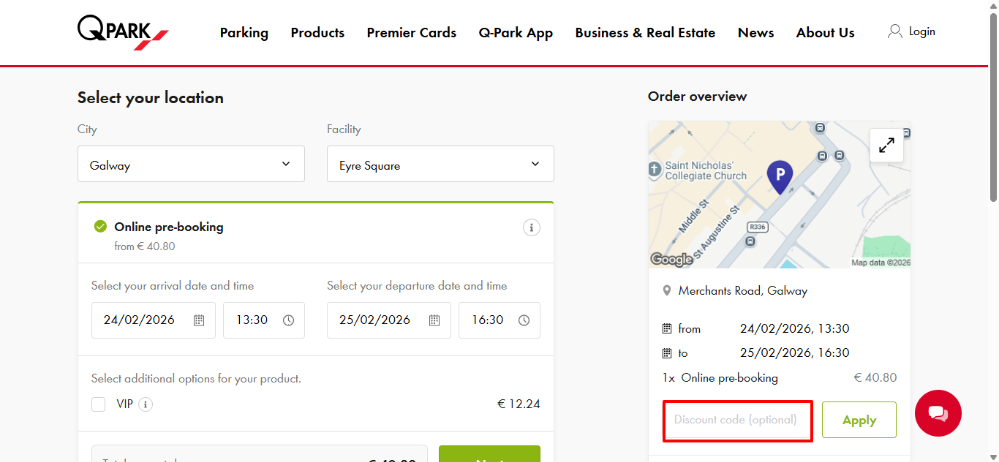Open the About Us menu
Screen dimensions: 999x462
point(825,32)
